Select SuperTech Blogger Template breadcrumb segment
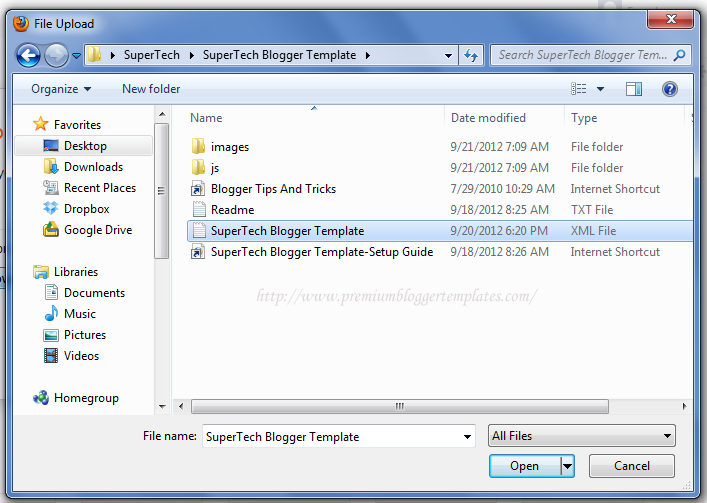Viewport: 707px width, 503px height. [279, 55]
